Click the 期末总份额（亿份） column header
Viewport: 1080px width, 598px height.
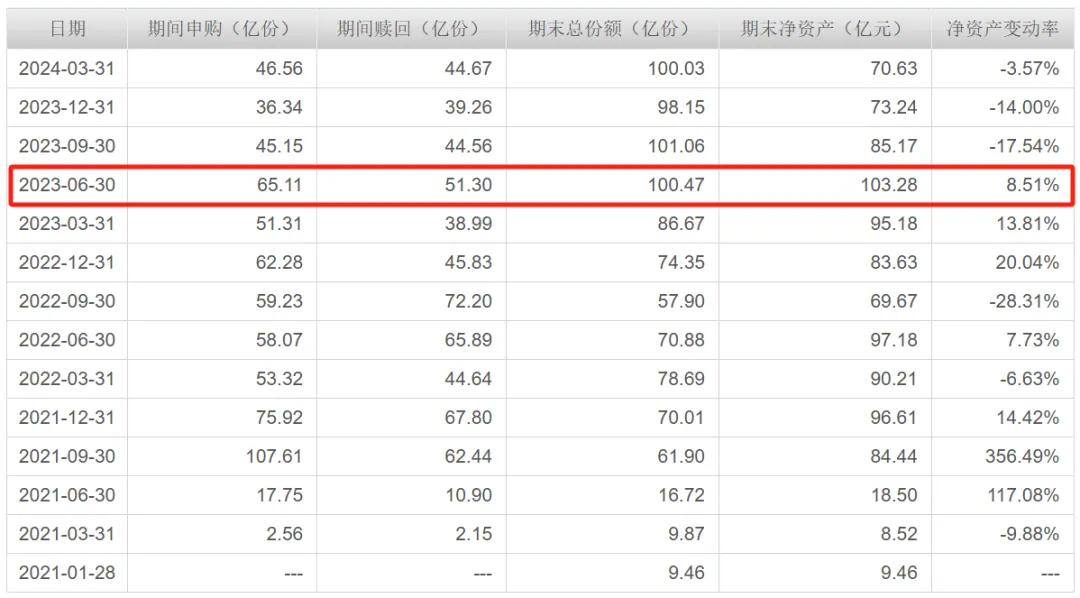[x=610, y=28]
